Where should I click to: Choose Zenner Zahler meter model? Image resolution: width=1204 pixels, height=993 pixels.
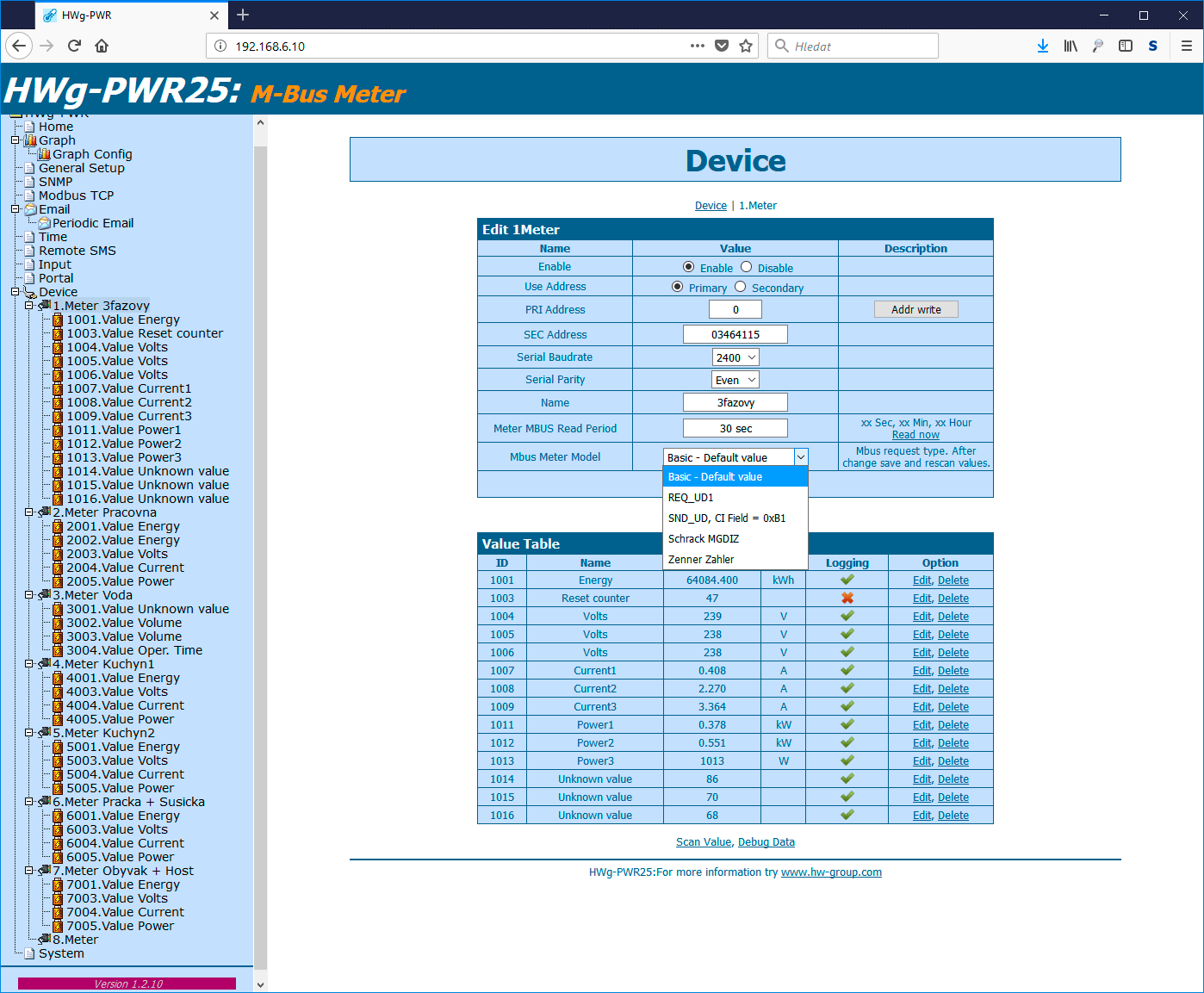[x=735, y=560]
